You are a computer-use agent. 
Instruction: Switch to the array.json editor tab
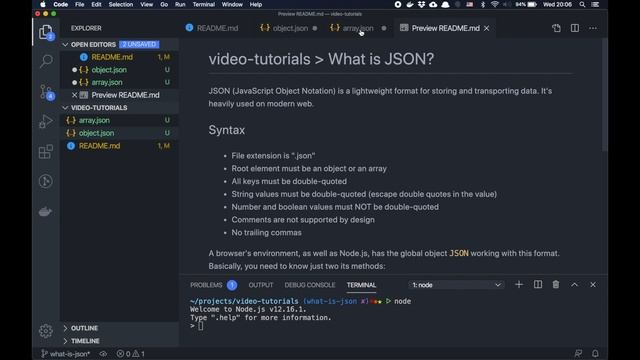[x=358, y=28]
